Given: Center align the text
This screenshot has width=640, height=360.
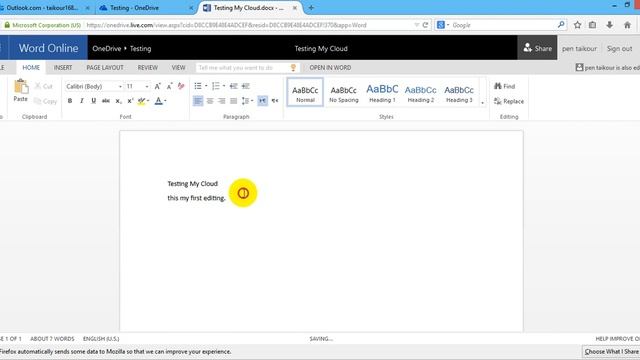Looking at the screenshot, I should click(210, 101).
